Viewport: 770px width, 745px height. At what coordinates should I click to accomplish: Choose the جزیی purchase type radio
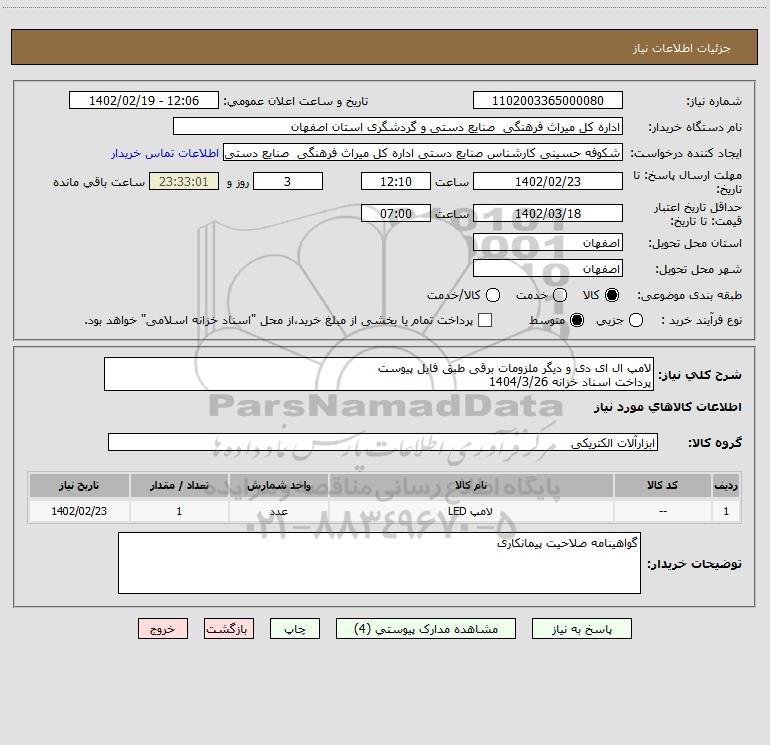click(636, 320)
